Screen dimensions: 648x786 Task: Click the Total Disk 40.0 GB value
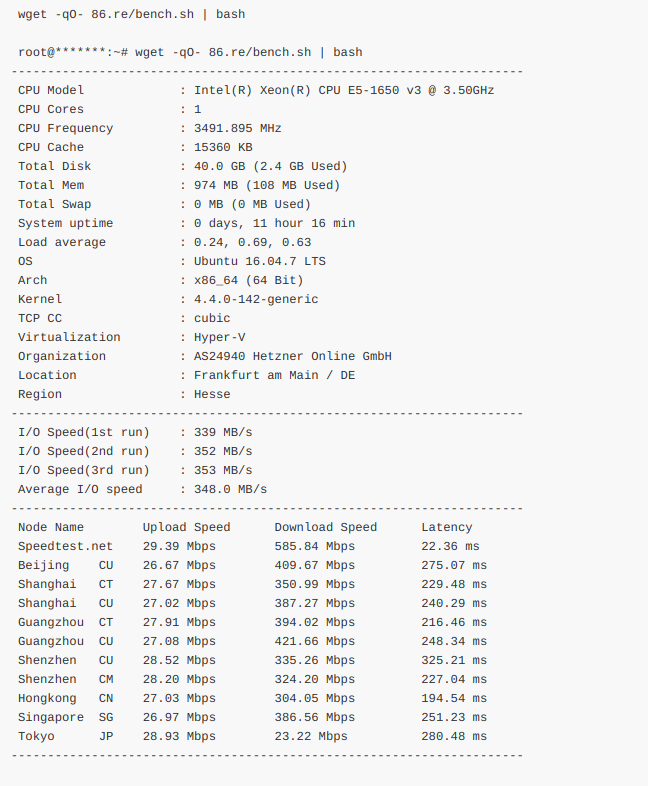click(270, 166)
